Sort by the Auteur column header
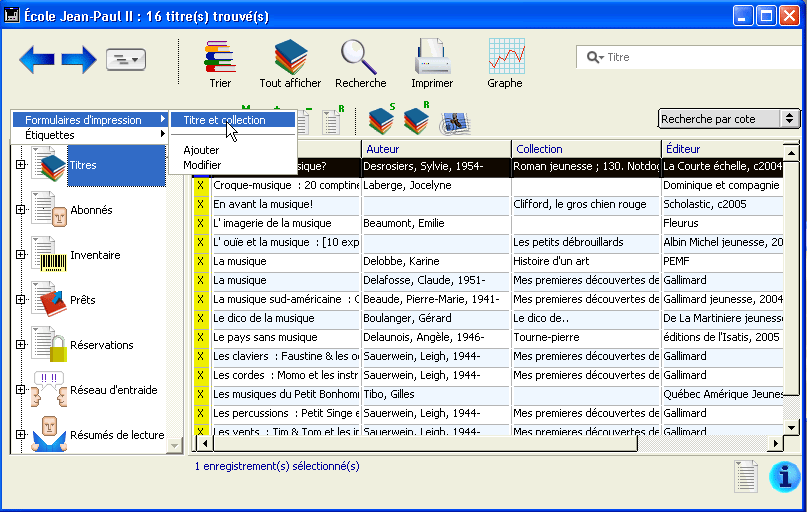 tap(435, 149)
